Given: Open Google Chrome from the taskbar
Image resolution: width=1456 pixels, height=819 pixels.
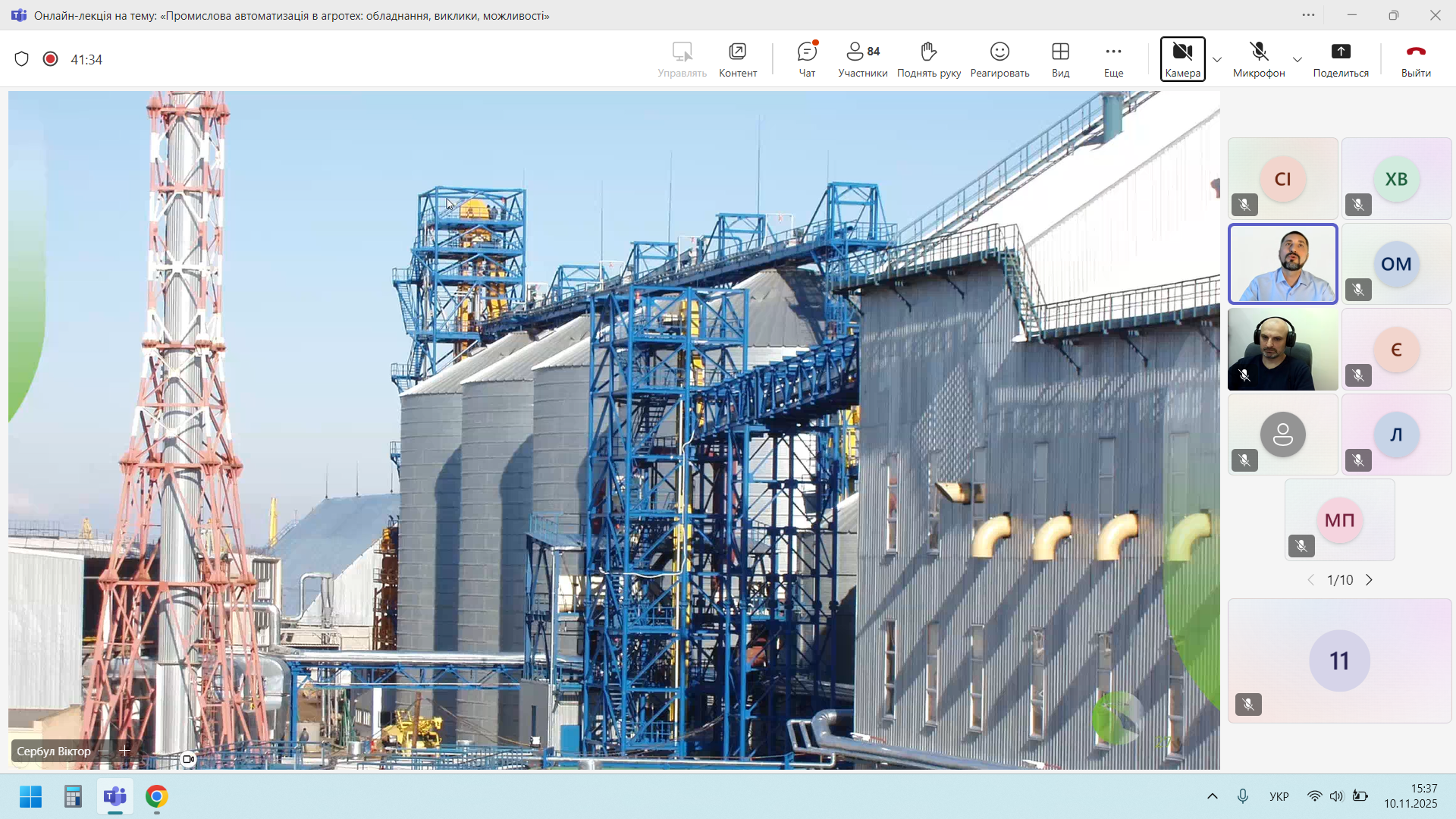Looking at the screenshot, I should (x=157, y=797).
